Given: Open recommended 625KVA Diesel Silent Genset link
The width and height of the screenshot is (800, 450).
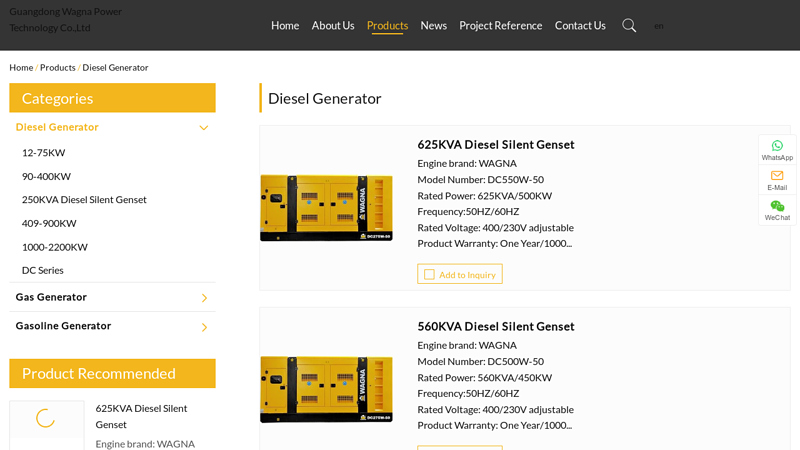Looking at the screenshot, I should pos(141,416).
